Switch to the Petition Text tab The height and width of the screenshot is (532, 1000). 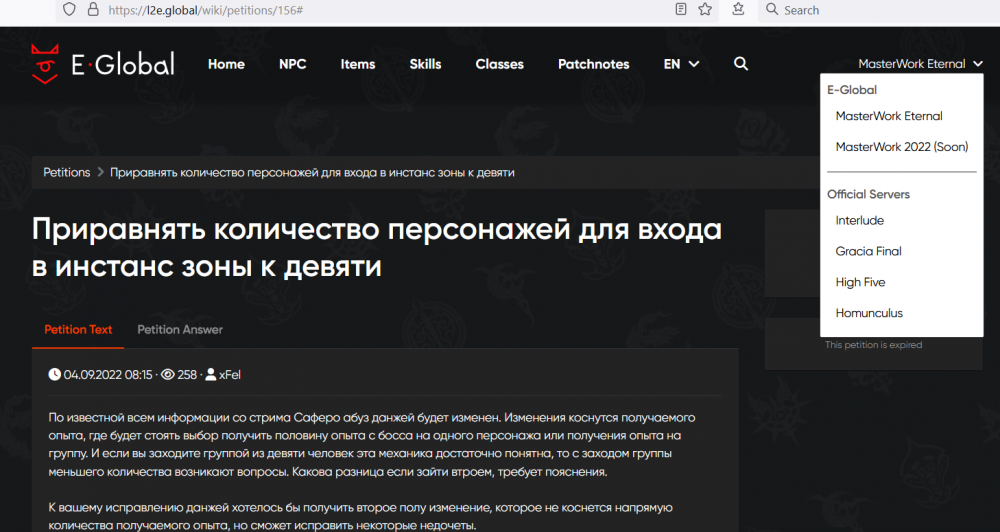coord(78,330)
